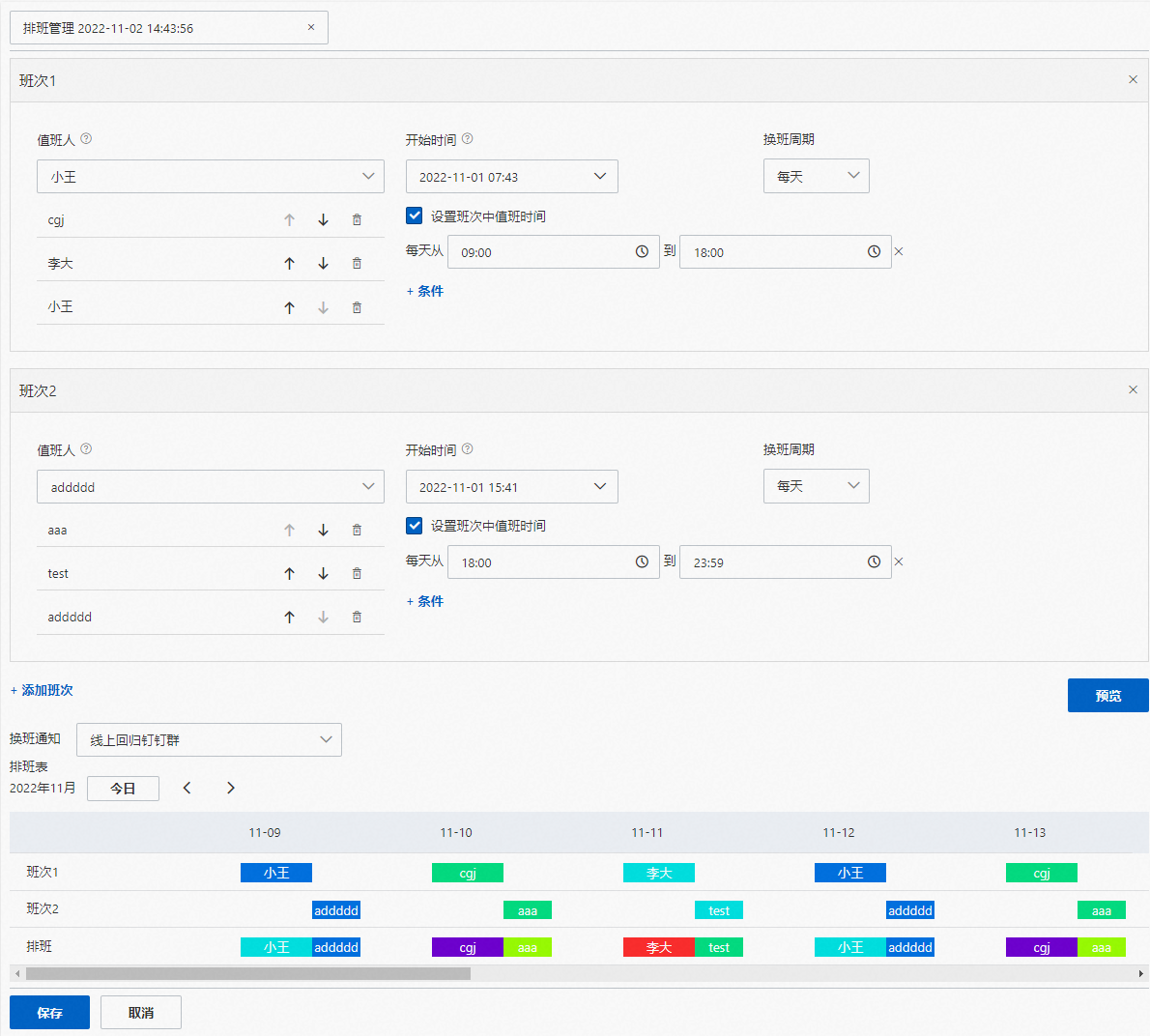Open 换班周期 dropdown in 班次2
The height and width of the screenshot is (1036, 1150).
817,486
